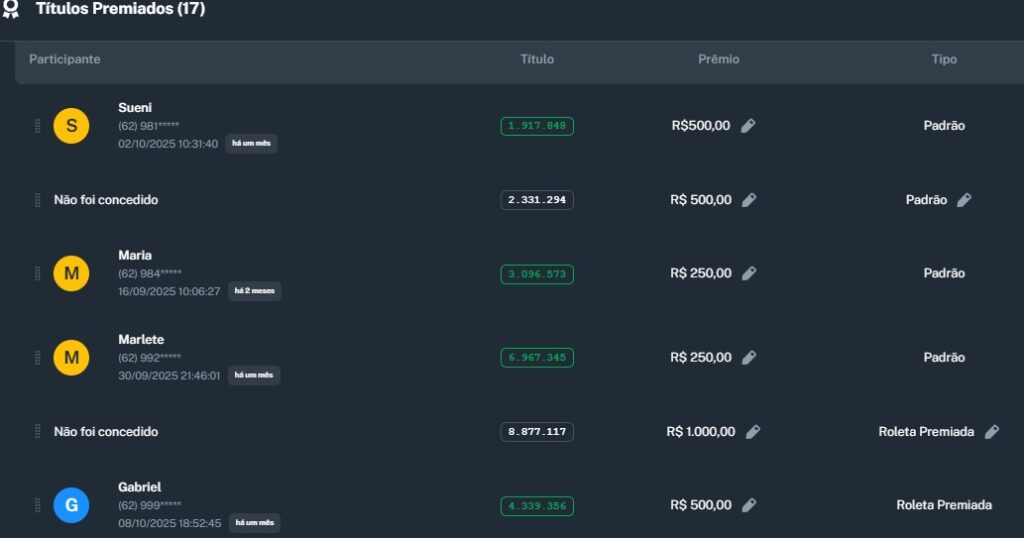Select title number badge 1.917.848
Image resolution: width=1024 pixels, height=538 pixels.
pos(537,126)
